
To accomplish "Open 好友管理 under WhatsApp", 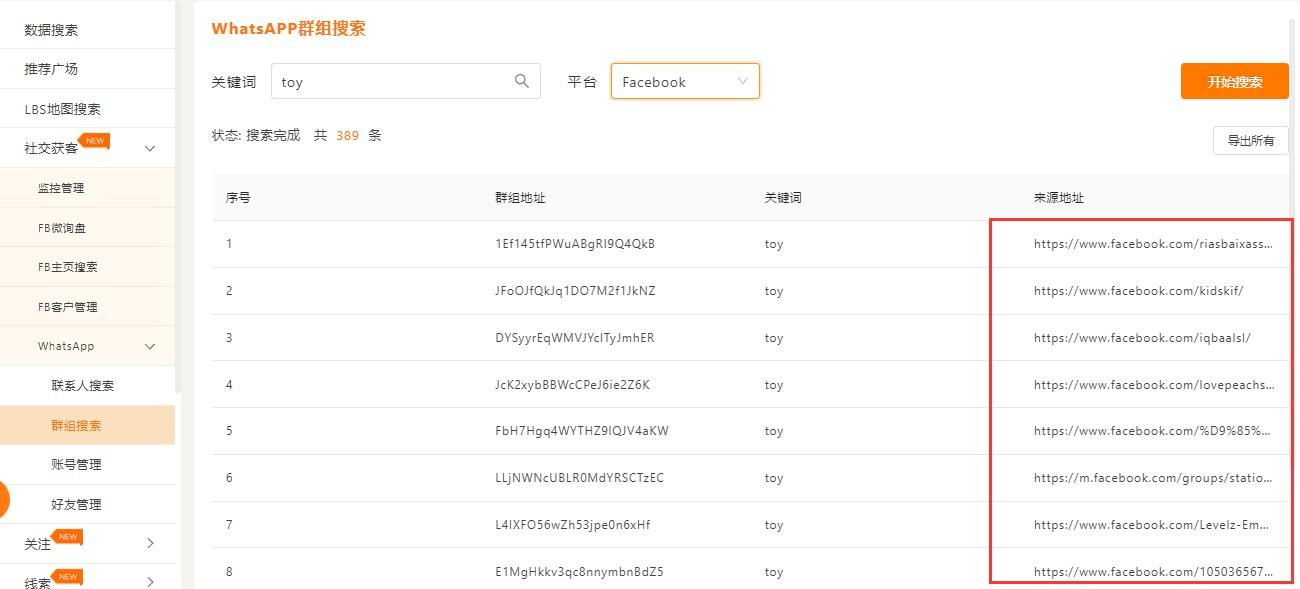I will coord(77,504).
